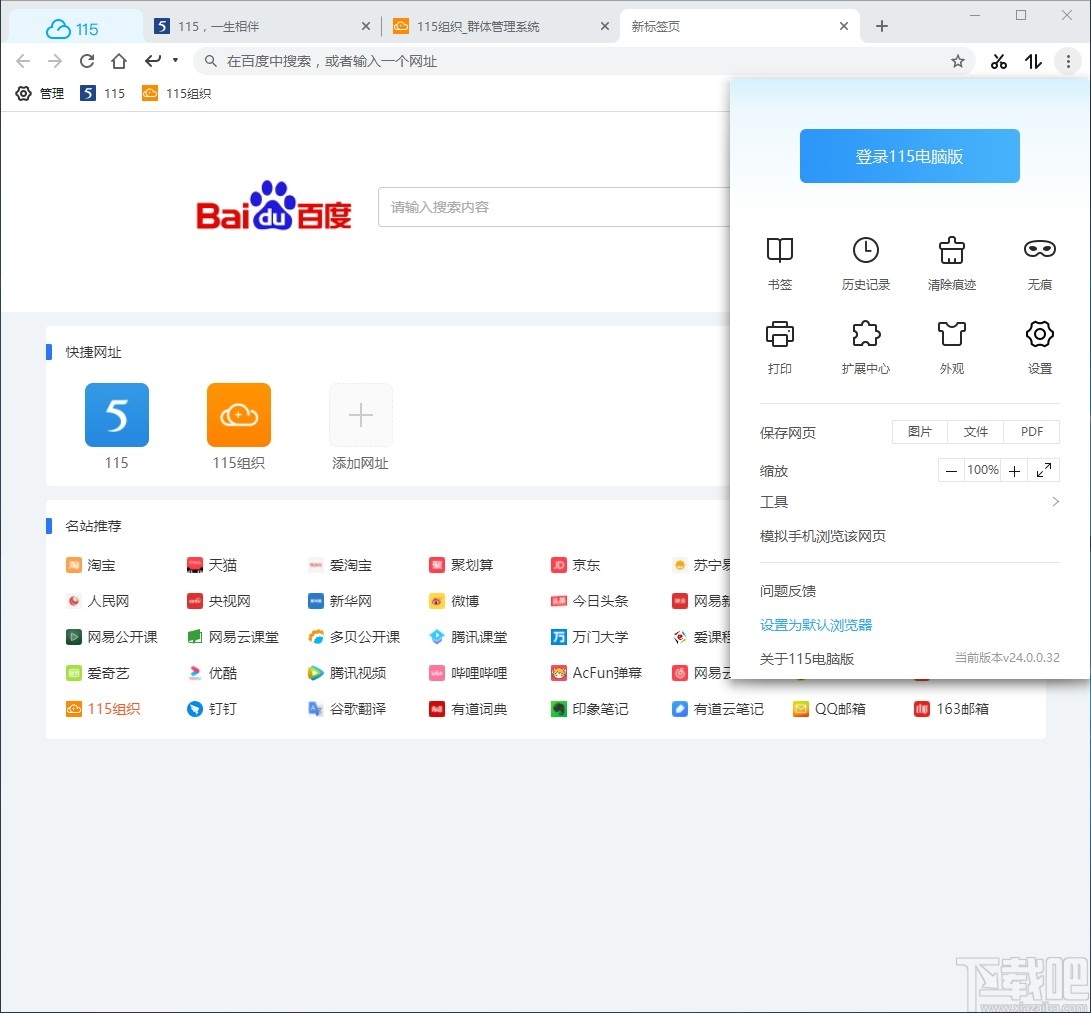Image resolution: width=1091 pixels, height=1013 pixels.
Task: Click 设置为默认浏览器 link
Action: click(815, 625)
